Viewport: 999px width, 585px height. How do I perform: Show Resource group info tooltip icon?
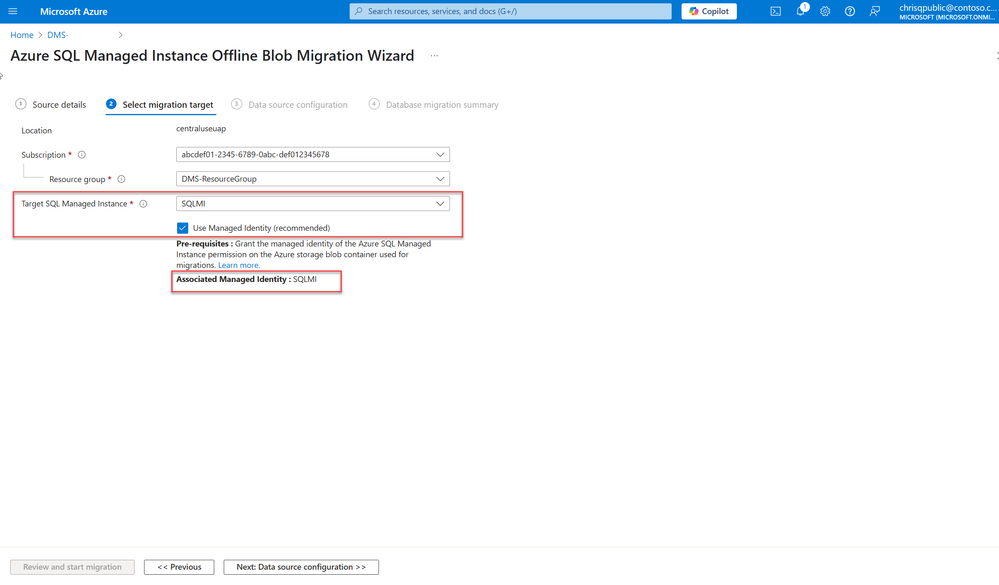(x=121, y=179)
